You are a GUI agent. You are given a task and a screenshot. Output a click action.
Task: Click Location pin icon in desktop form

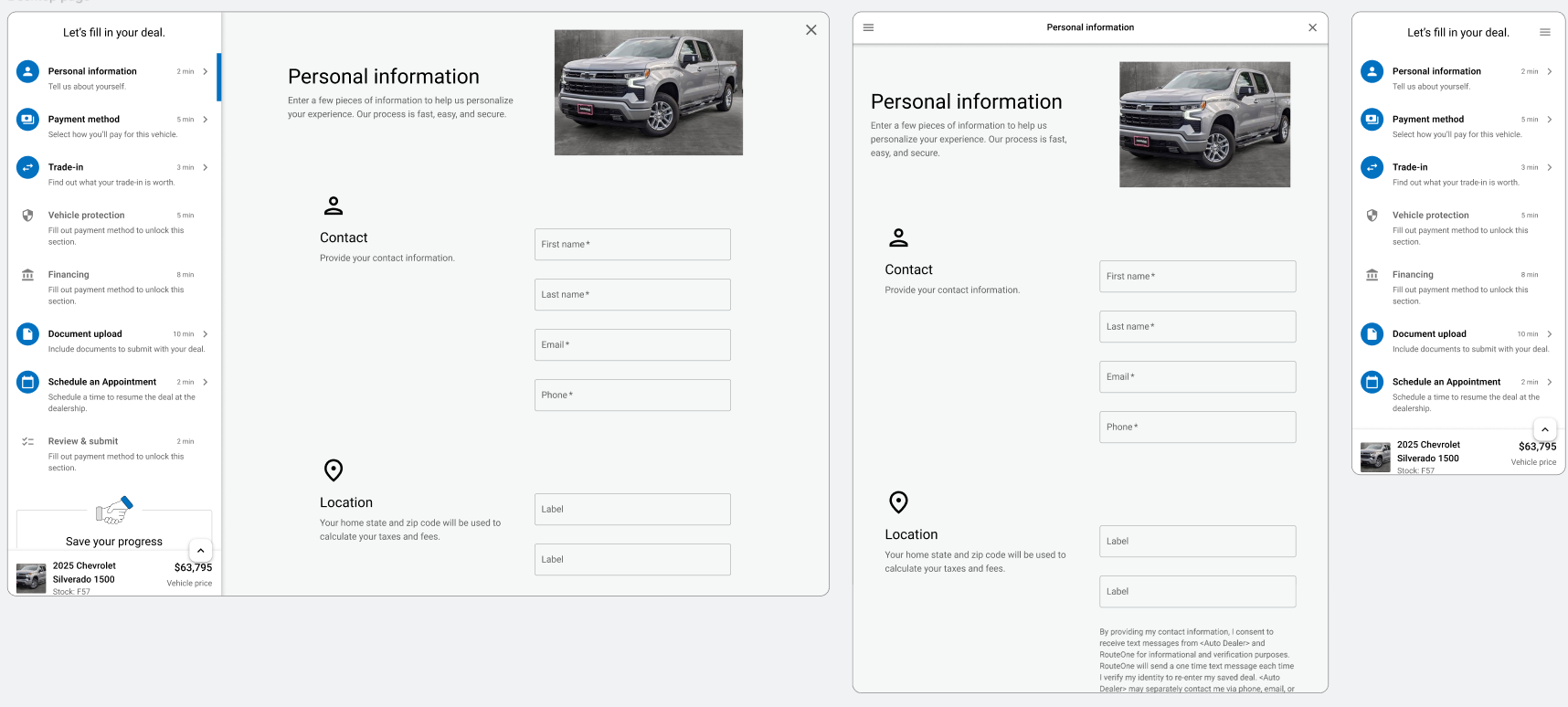pyautogui.click(x=334, y=470)
